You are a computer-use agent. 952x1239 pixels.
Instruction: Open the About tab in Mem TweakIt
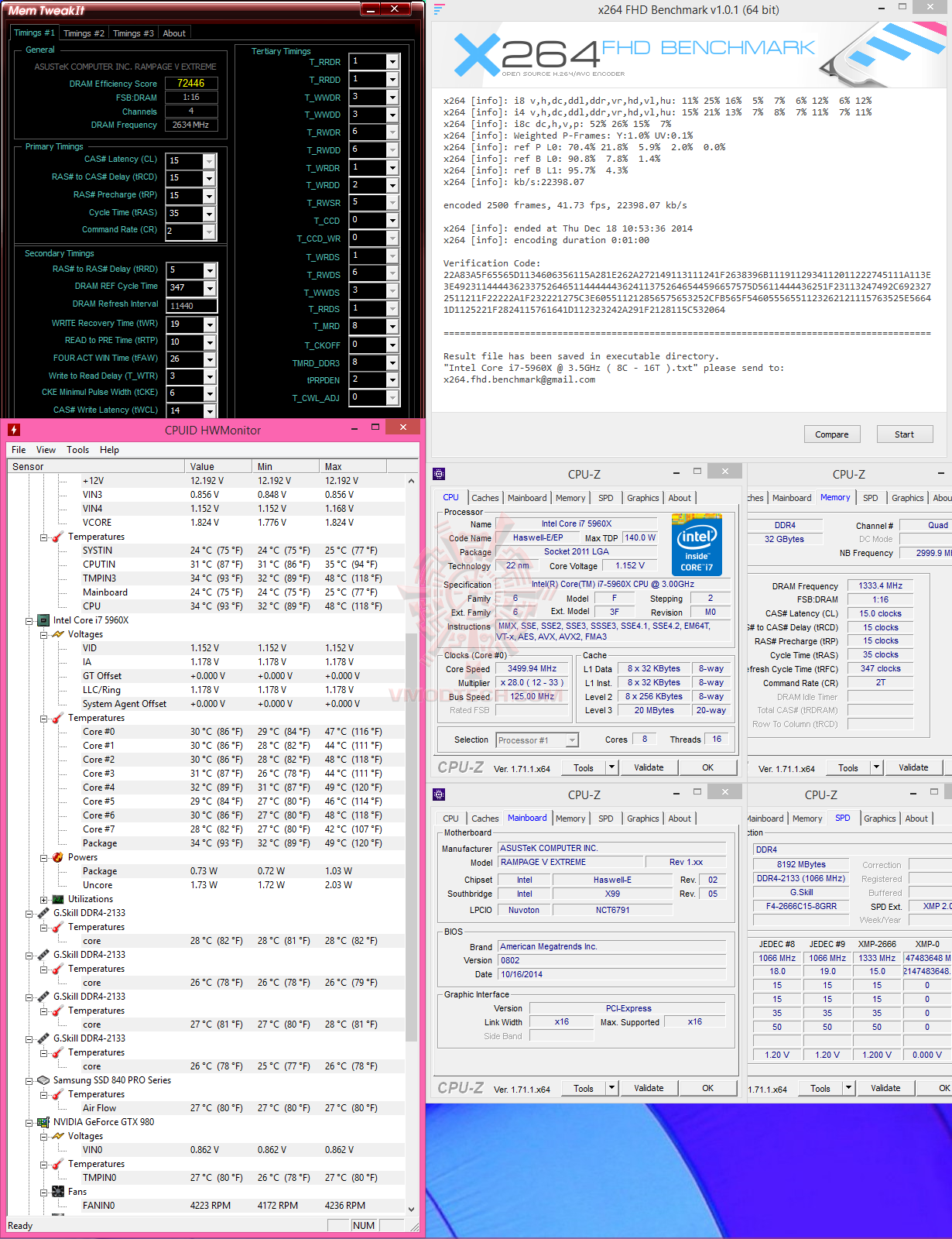coord(174,33)
